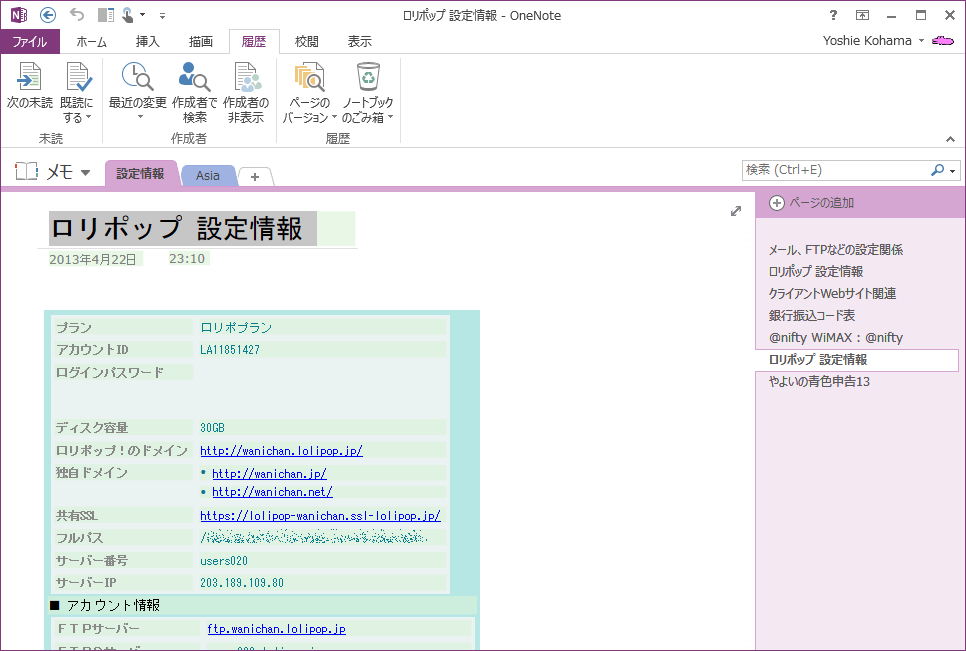
Task: Collapse the ribbon with the chevron
Action: (x=951, y=140)
